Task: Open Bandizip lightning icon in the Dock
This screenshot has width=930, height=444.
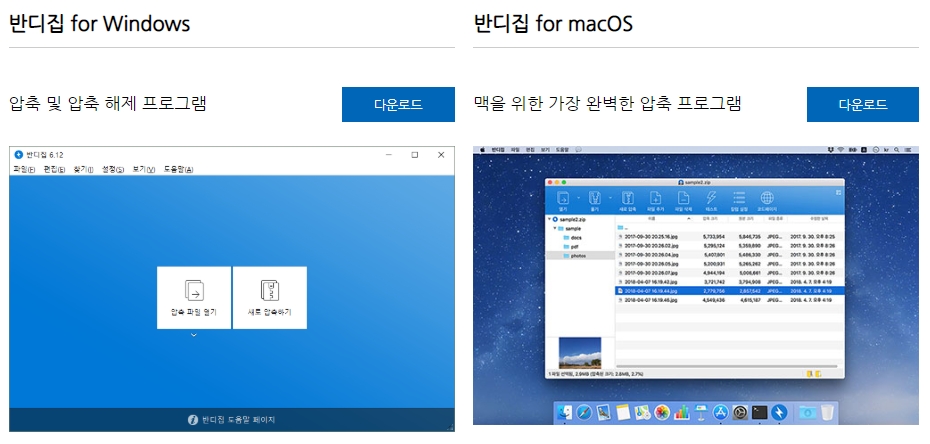Action: pos(779,413)
